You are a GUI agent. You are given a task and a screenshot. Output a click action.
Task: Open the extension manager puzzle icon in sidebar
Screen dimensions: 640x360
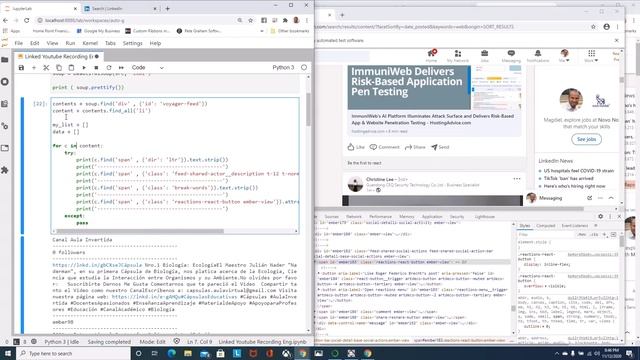(5, 170)
